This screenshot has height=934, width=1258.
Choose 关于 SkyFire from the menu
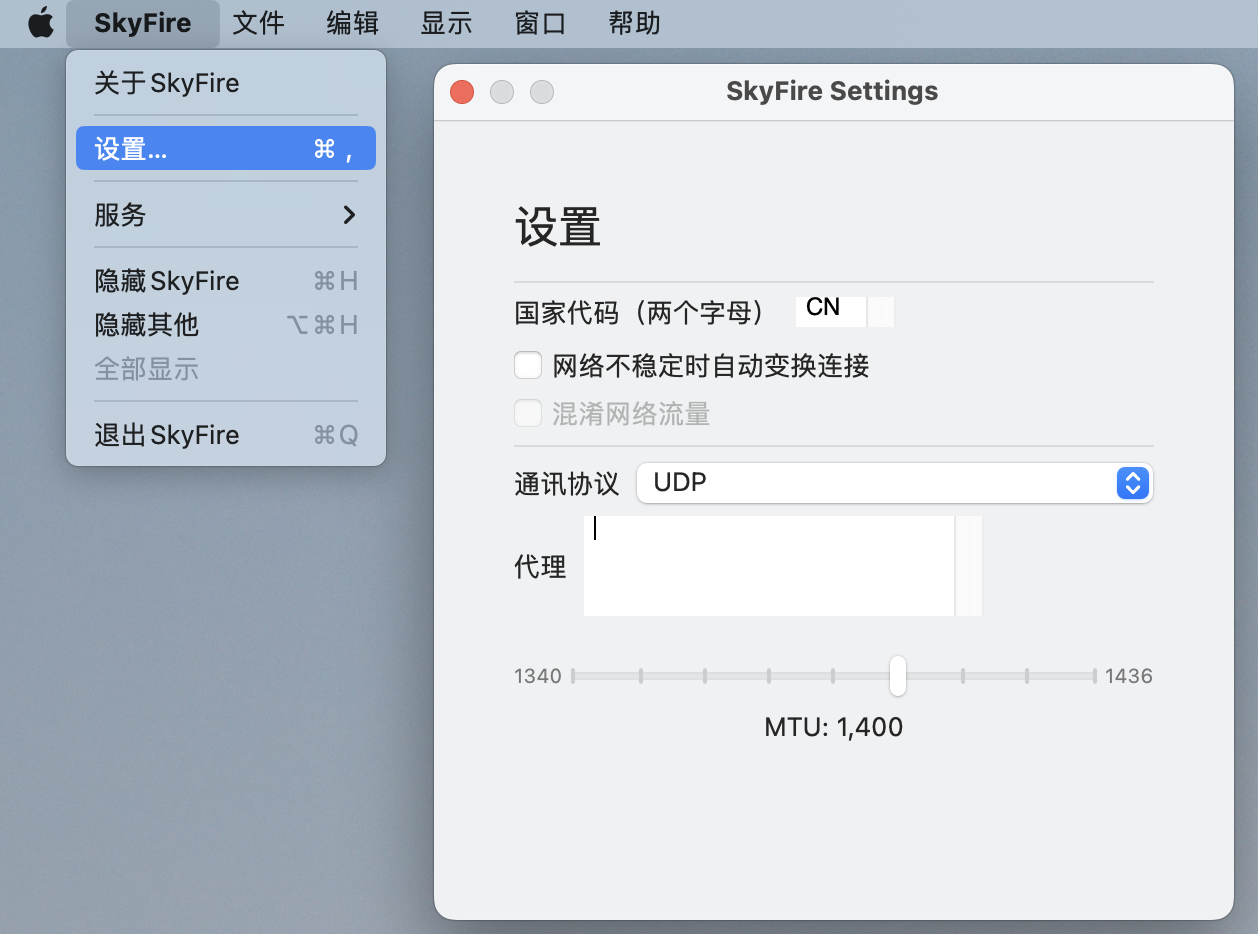click(226, 82)
